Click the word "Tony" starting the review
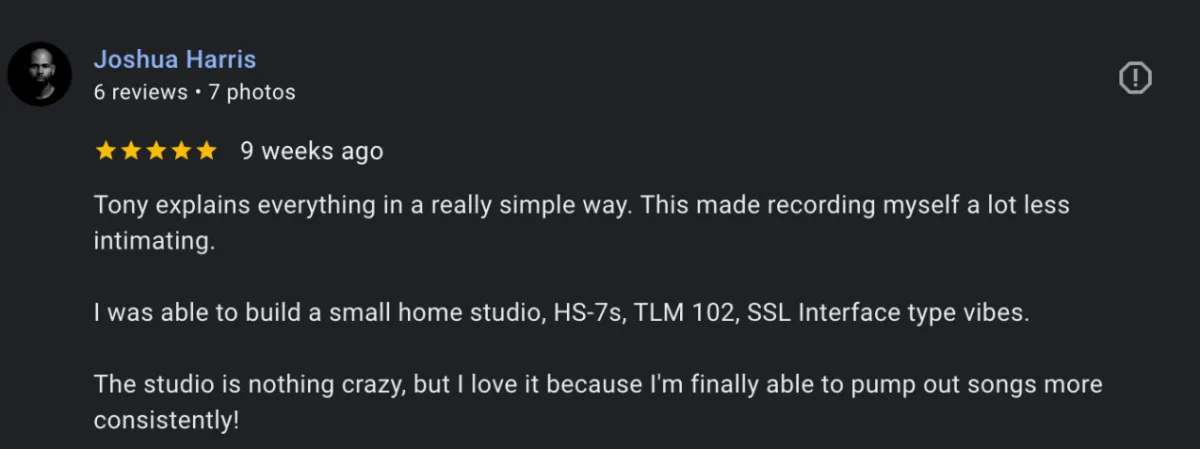 pos(118,205)
